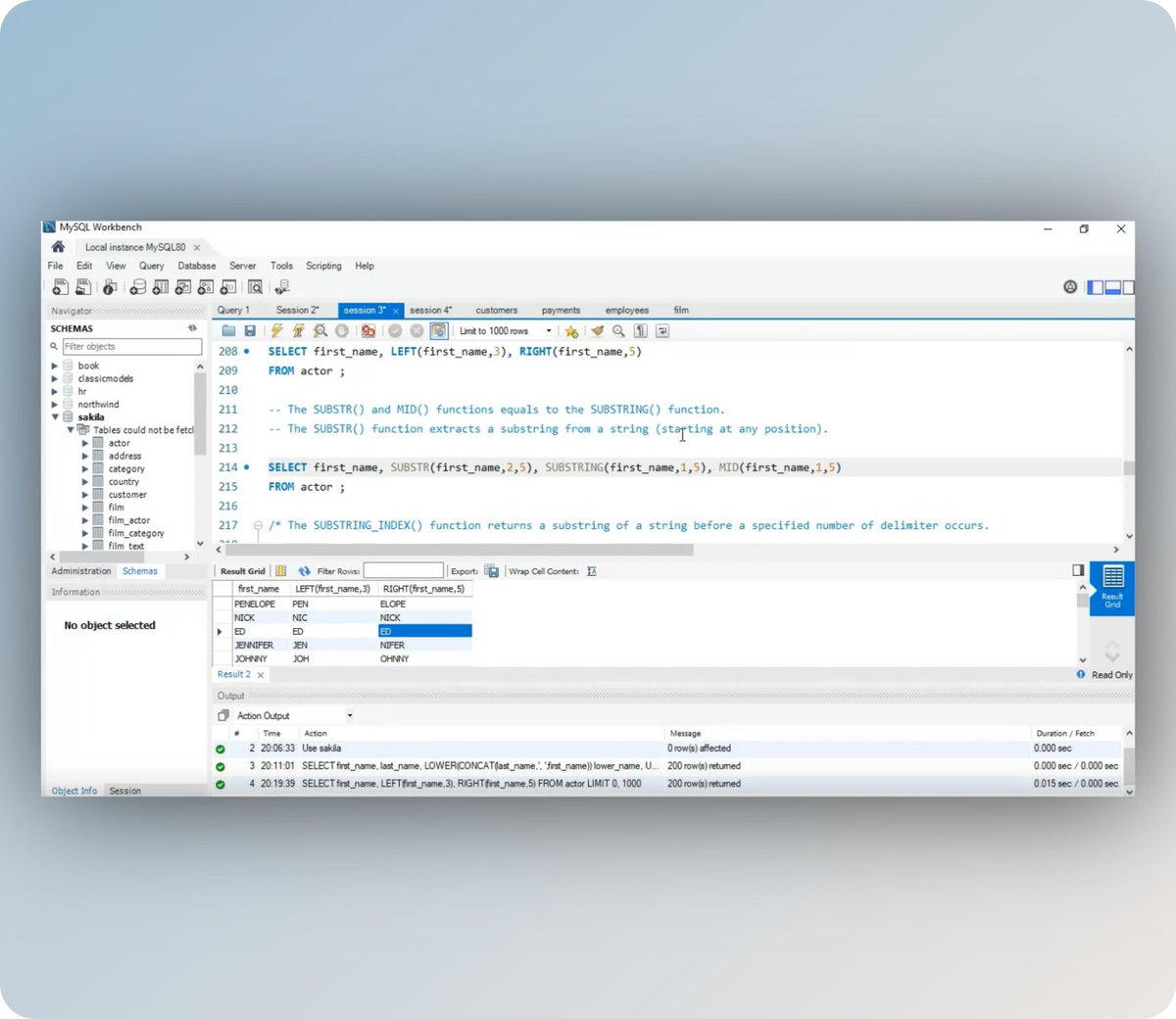Click the stop query execution icon
Image resolution: width=1176 pixels, height=1019 pixels.
(342, 331)
